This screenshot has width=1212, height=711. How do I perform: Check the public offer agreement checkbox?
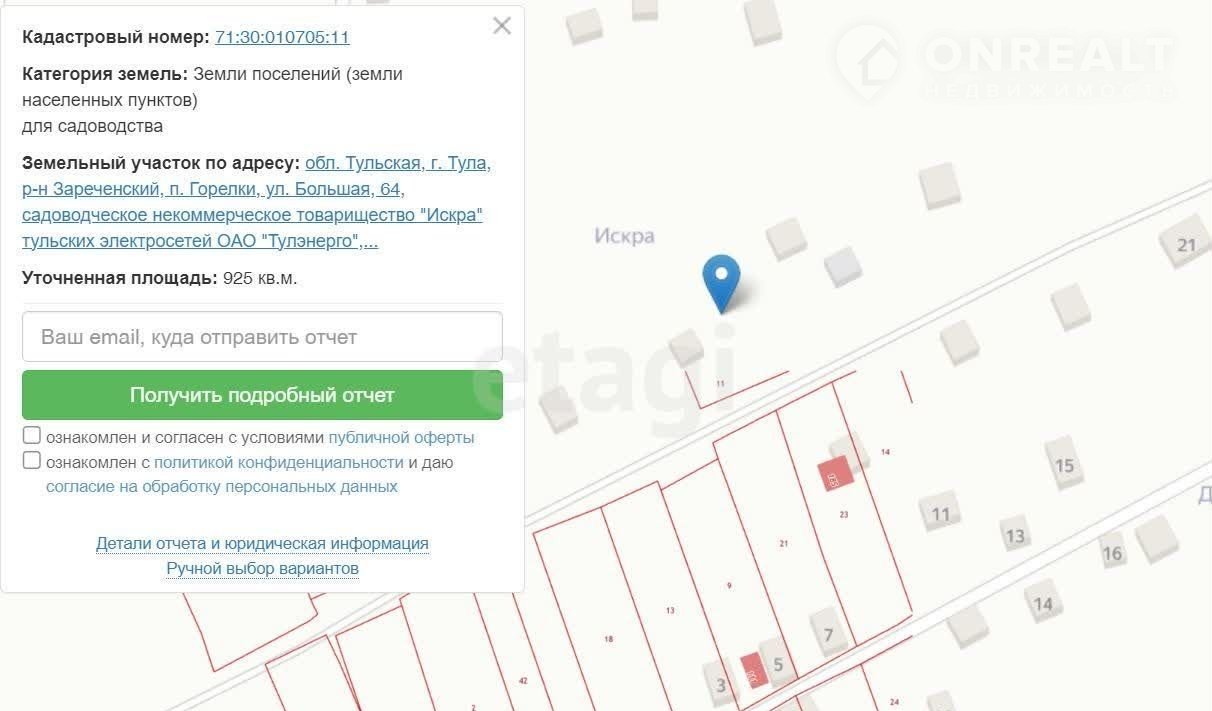point(32,436)
